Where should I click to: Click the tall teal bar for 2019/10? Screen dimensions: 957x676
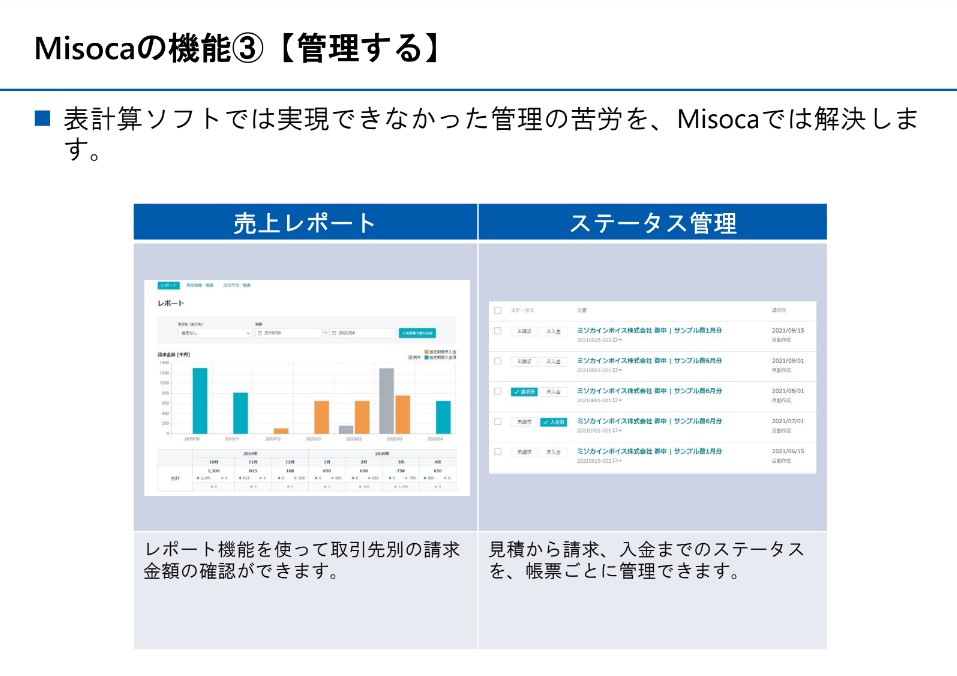(200, 401)
